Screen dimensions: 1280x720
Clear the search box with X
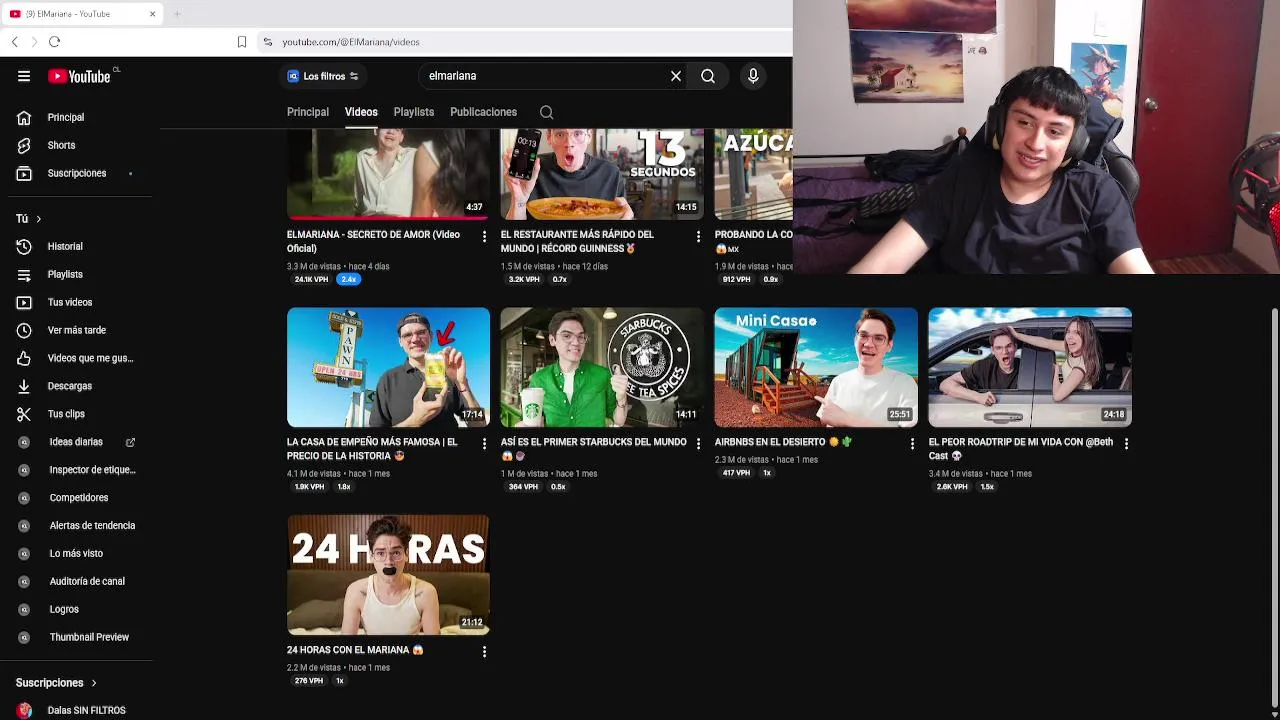[676, 76]
